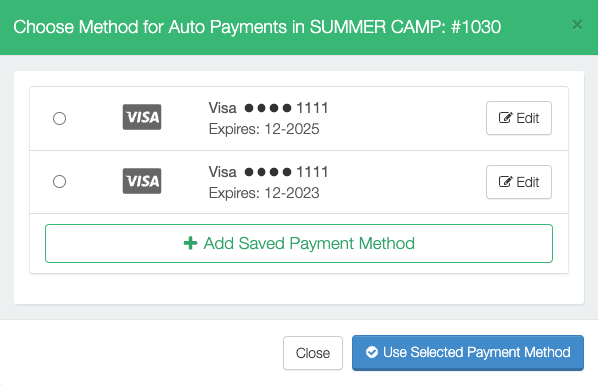Screen dimensions: 598x385
Task: Select the Visa card expiring 12-2025
Action: (x=59, y=118)
